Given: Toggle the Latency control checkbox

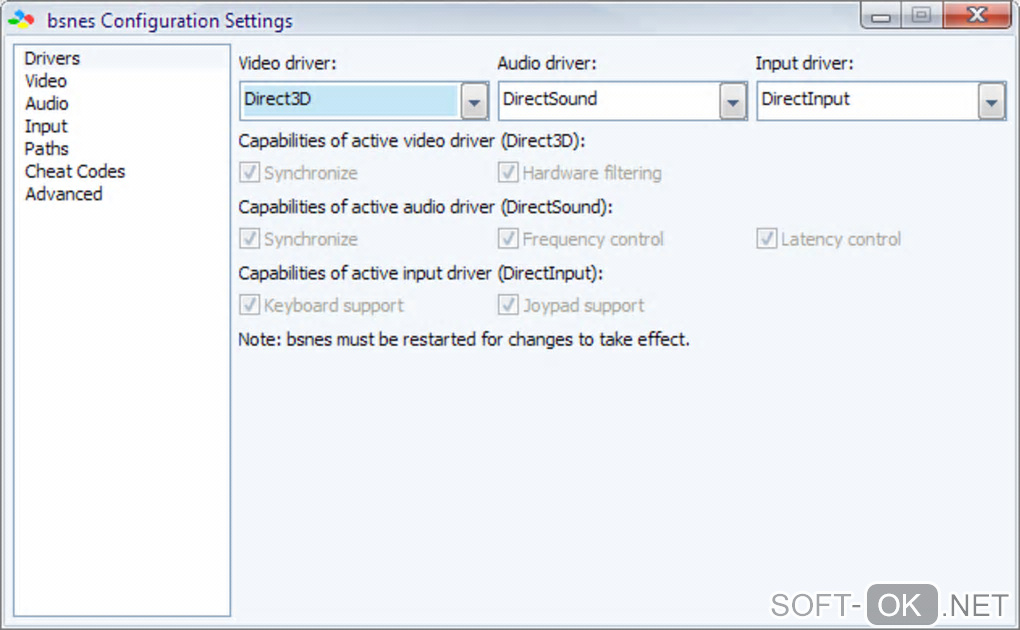Looking at the screenshot, I should coord(766,239).
